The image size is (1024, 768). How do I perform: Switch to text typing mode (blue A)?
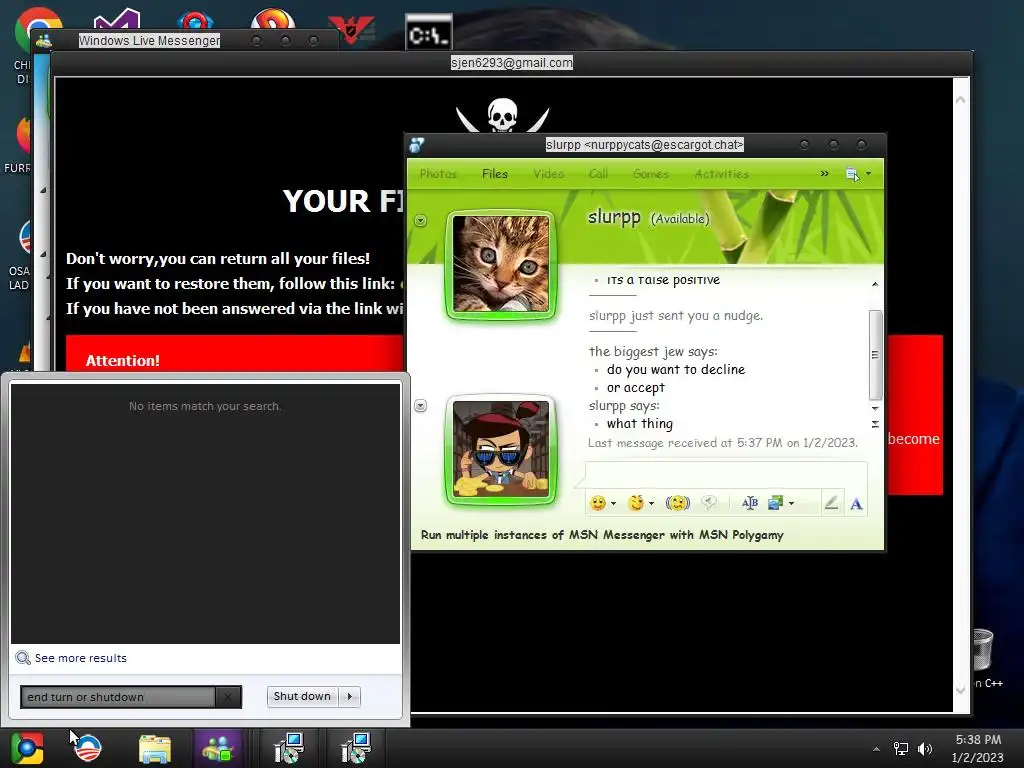coord(856,504)
